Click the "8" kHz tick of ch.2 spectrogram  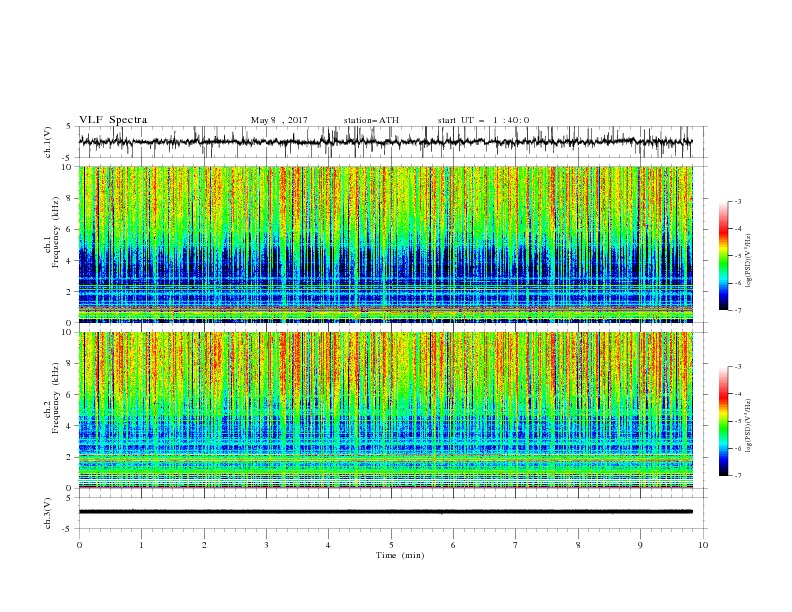(70, 364)
